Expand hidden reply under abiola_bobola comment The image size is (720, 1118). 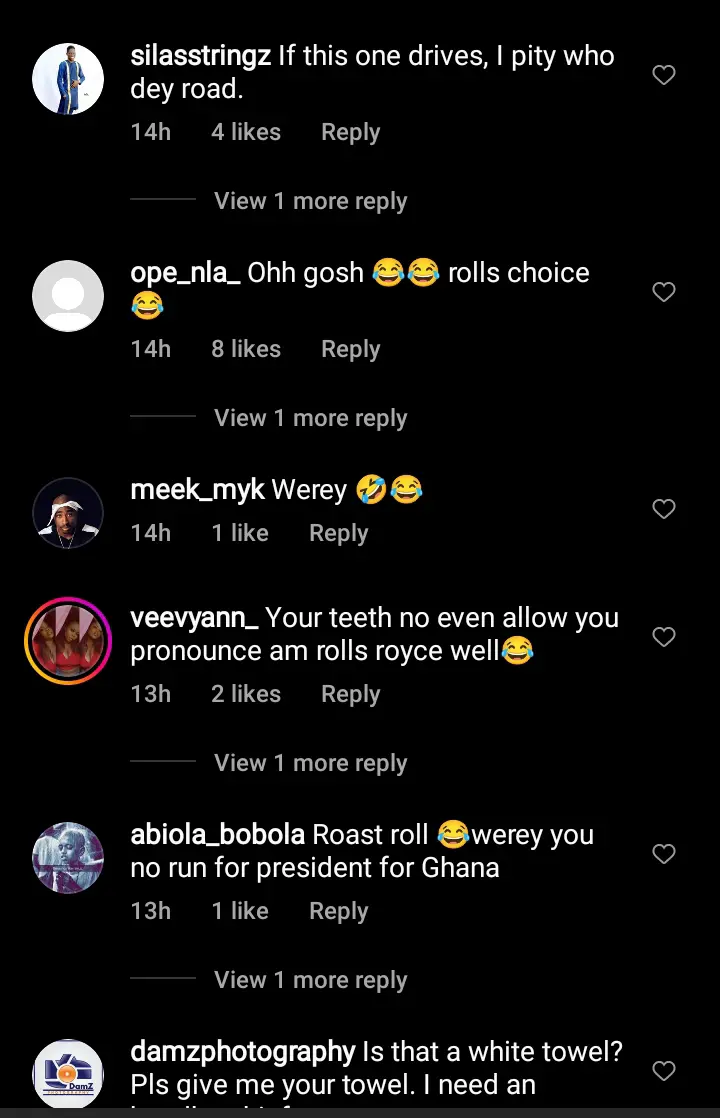click(310, 980)
